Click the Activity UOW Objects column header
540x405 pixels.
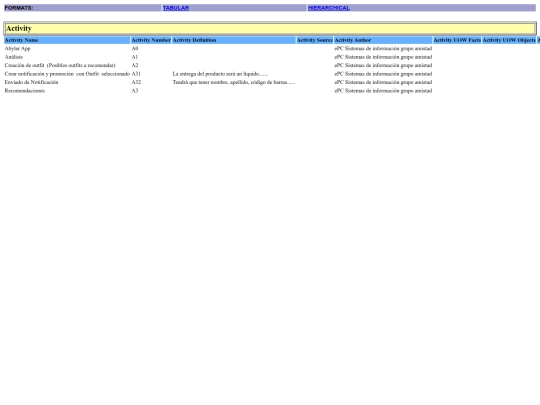tap(509, 40)
